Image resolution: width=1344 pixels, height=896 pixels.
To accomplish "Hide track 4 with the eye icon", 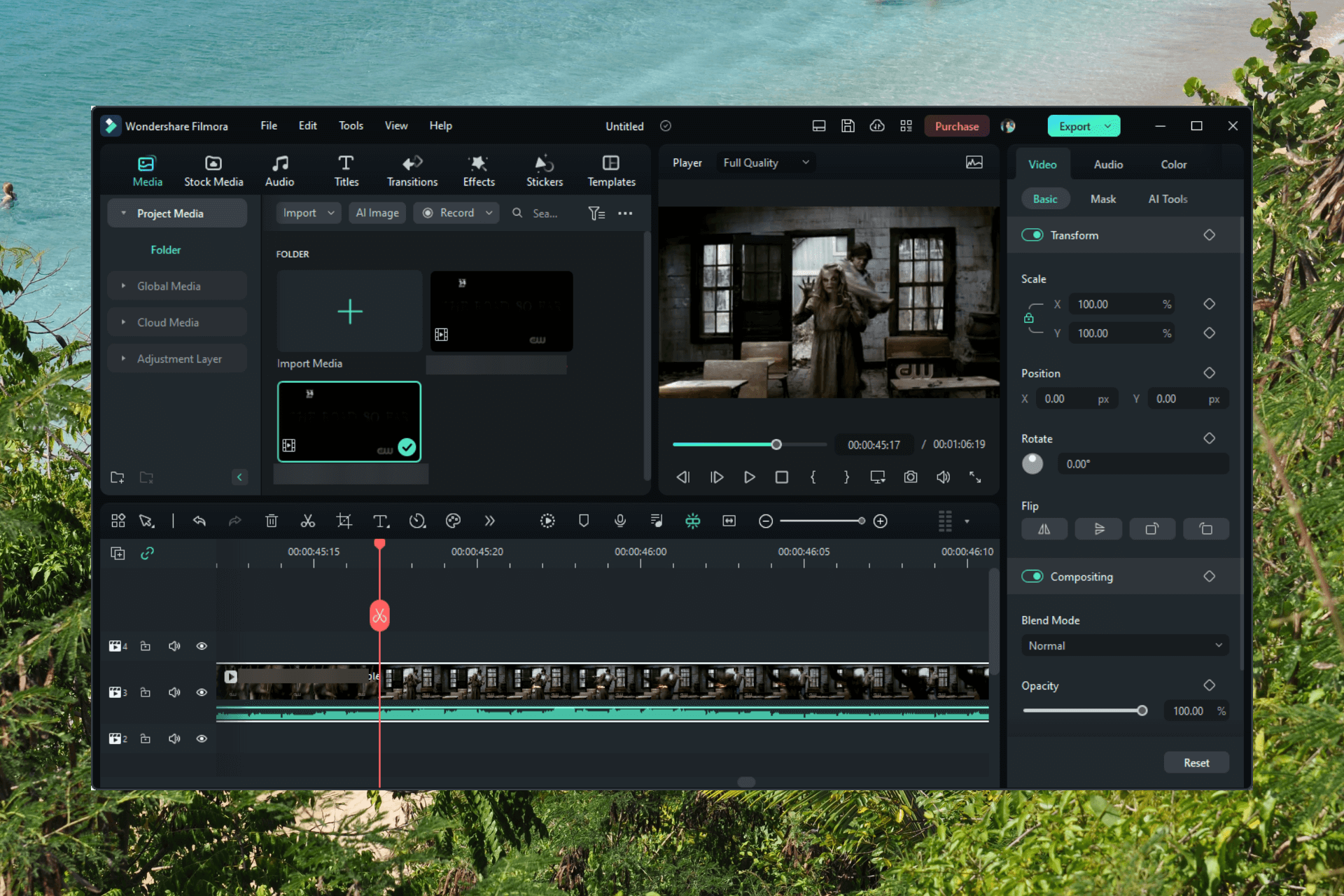I will coord(202,646).
